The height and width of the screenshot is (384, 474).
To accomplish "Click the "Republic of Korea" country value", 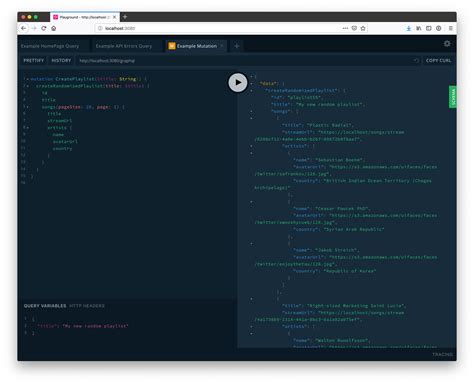I will point(350,271).
